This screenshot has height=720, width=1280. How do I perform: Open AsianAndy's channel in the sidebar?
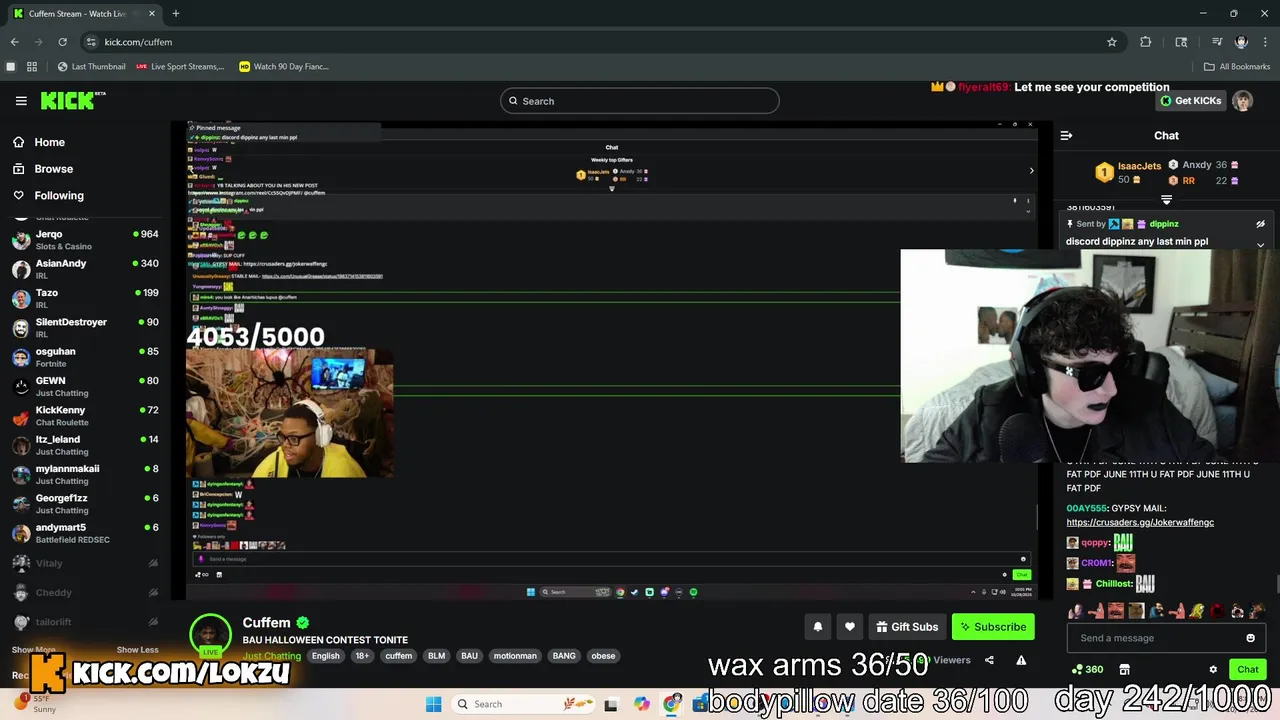(84, 269)
